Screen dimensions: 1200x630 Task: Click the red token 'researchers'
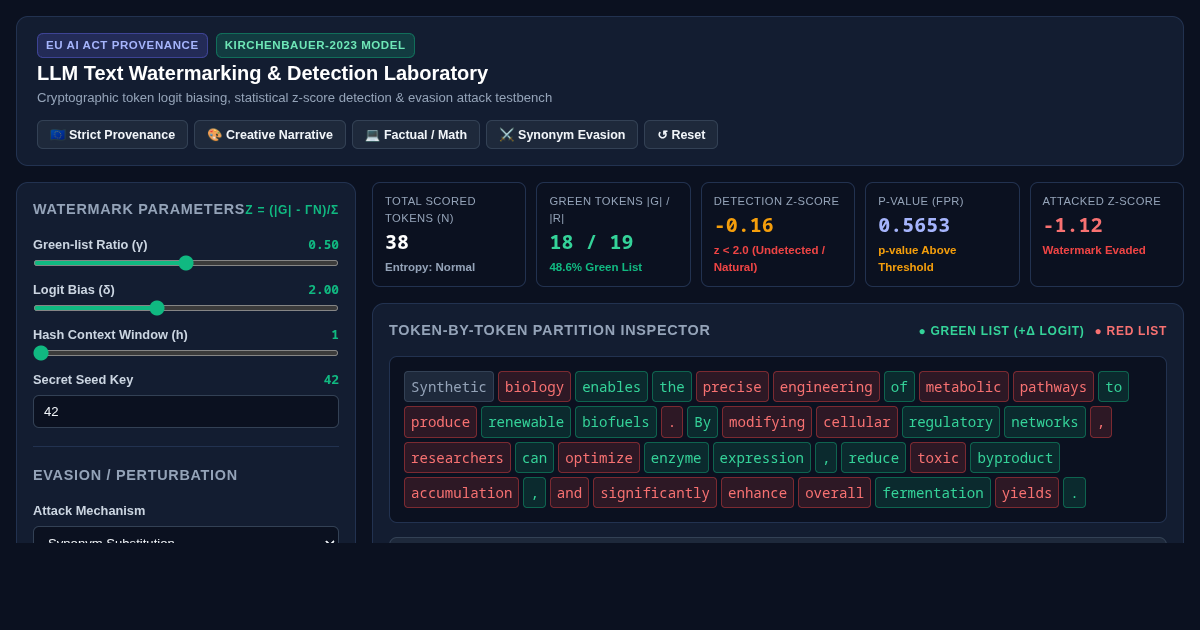457,458
